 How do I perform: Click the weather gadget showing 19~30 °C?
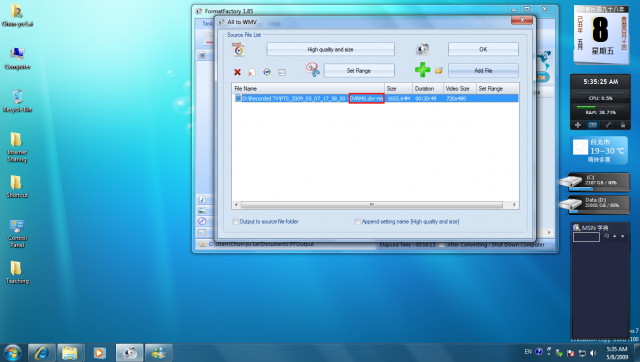pyautogui.click(x=599, y=151)
